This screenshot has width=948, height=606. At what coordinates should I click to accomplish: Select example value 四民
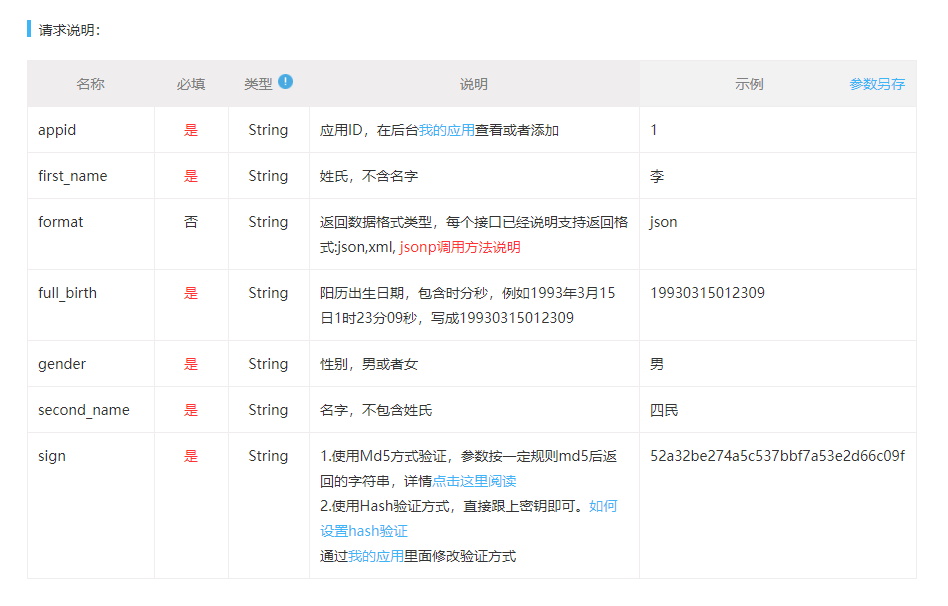click(x=664, y=410)
